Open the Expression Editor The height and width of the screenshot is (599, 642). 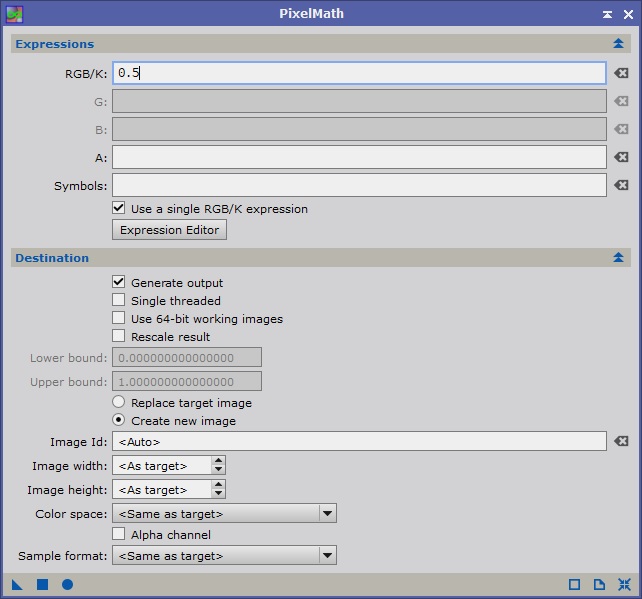(170, 230)
